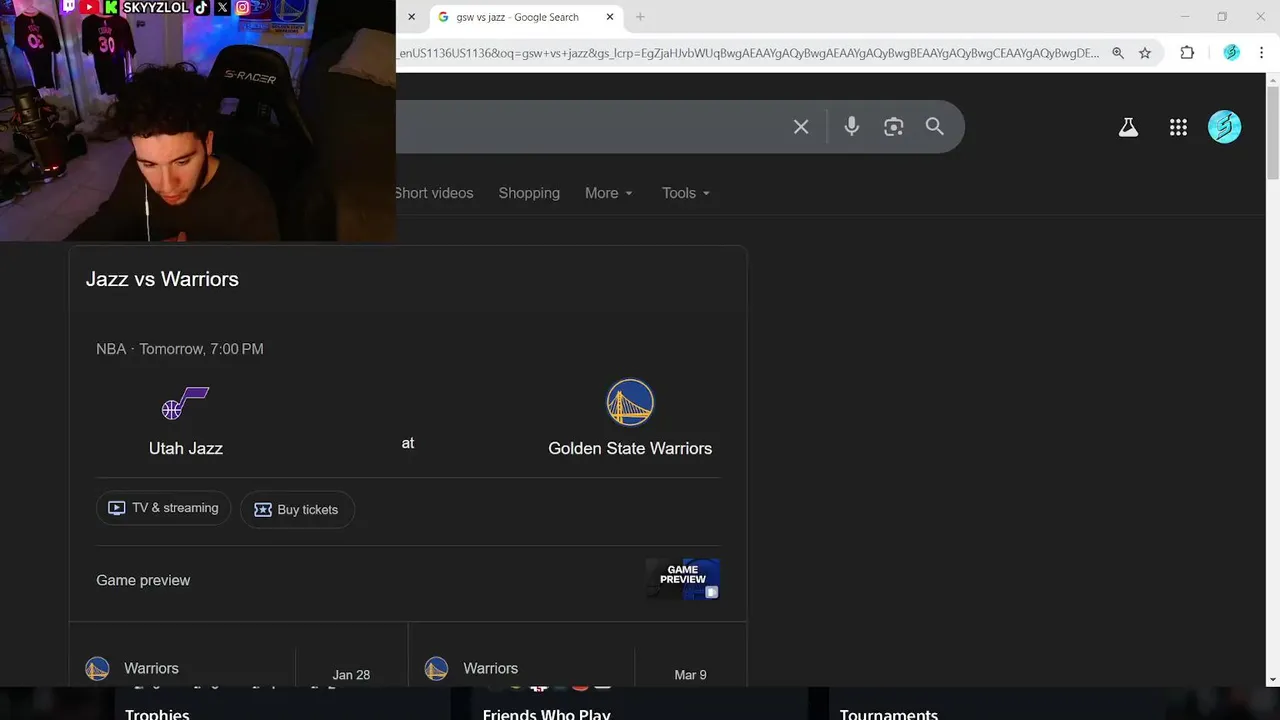Open a new Chrome tab

(640, 17)
